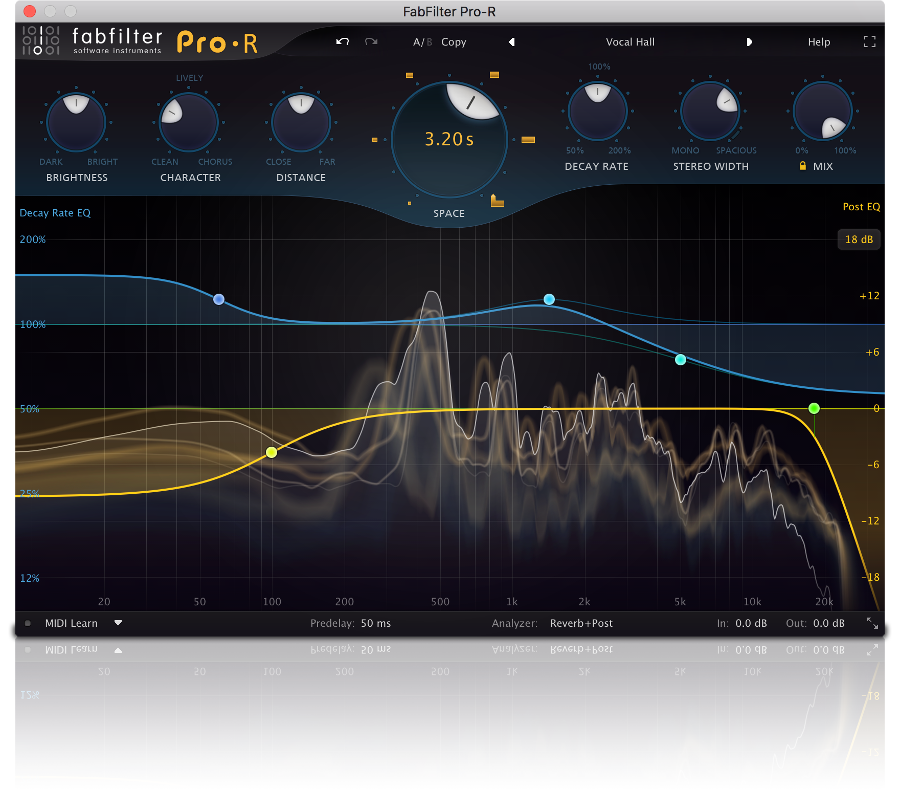Screen dimensions: 900x790
Task: Click the Out 0.0 dB level value
Action: (x=828, y=623)
